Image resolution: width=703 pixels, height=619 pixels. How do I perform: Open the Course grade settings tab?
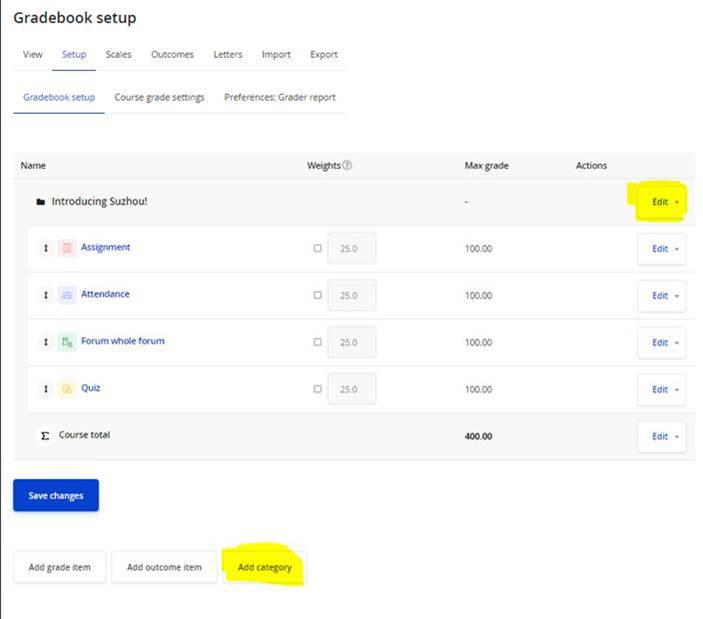tap(159, 97)
